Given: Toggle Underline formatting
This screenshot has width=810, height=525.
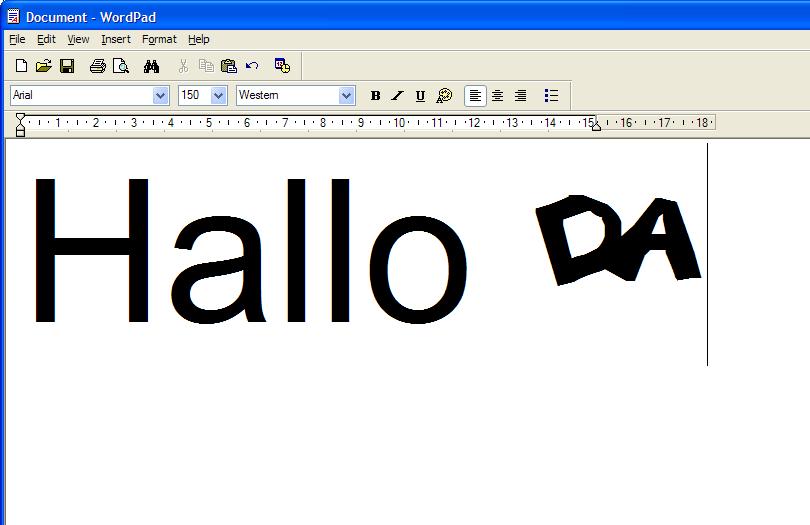Looking at the screenshot, I should click(x=420, y=96).
